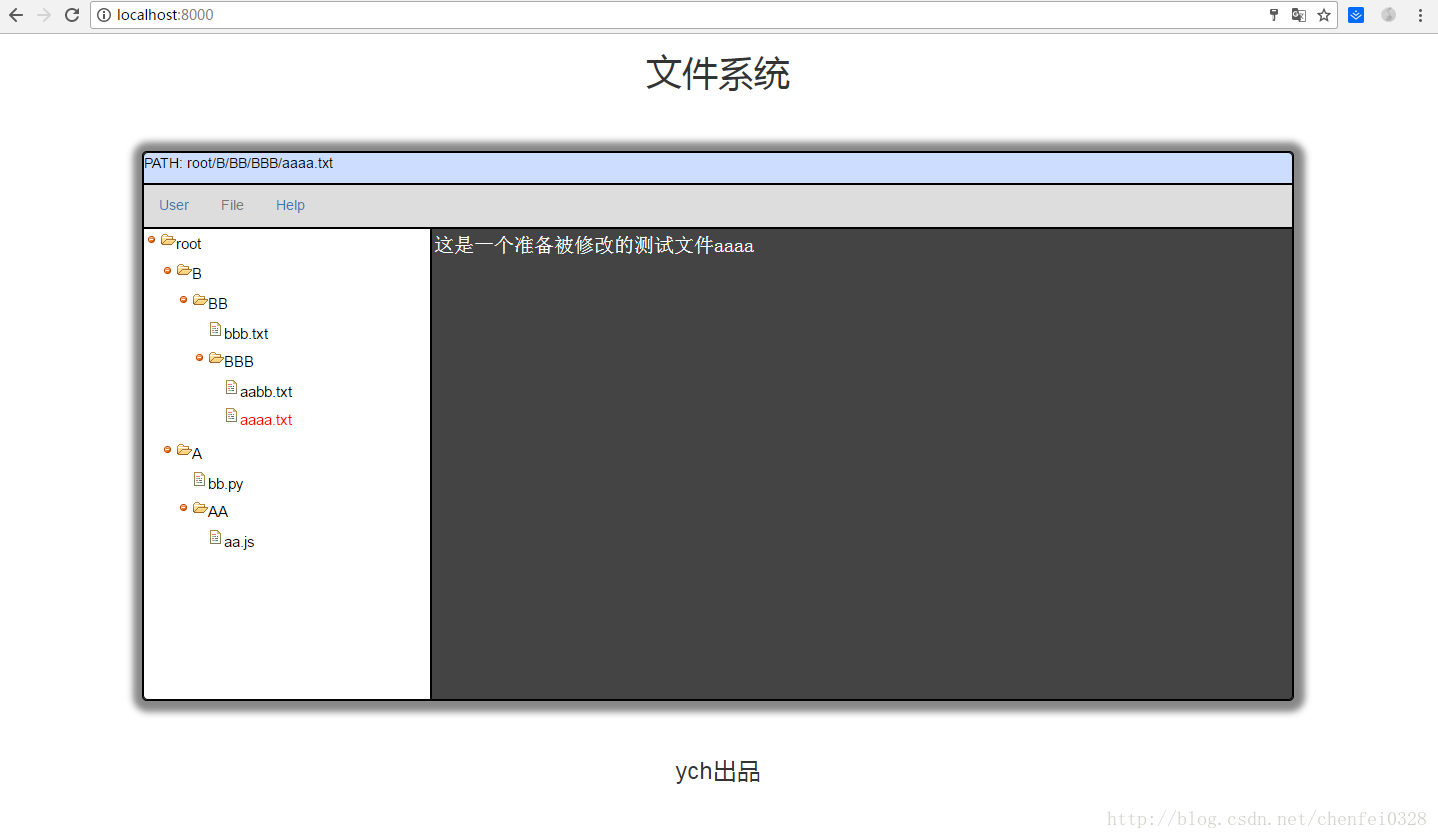Screen dimensions: 1438x839
Task: Open the Help menu
Action: click(290, 205)
